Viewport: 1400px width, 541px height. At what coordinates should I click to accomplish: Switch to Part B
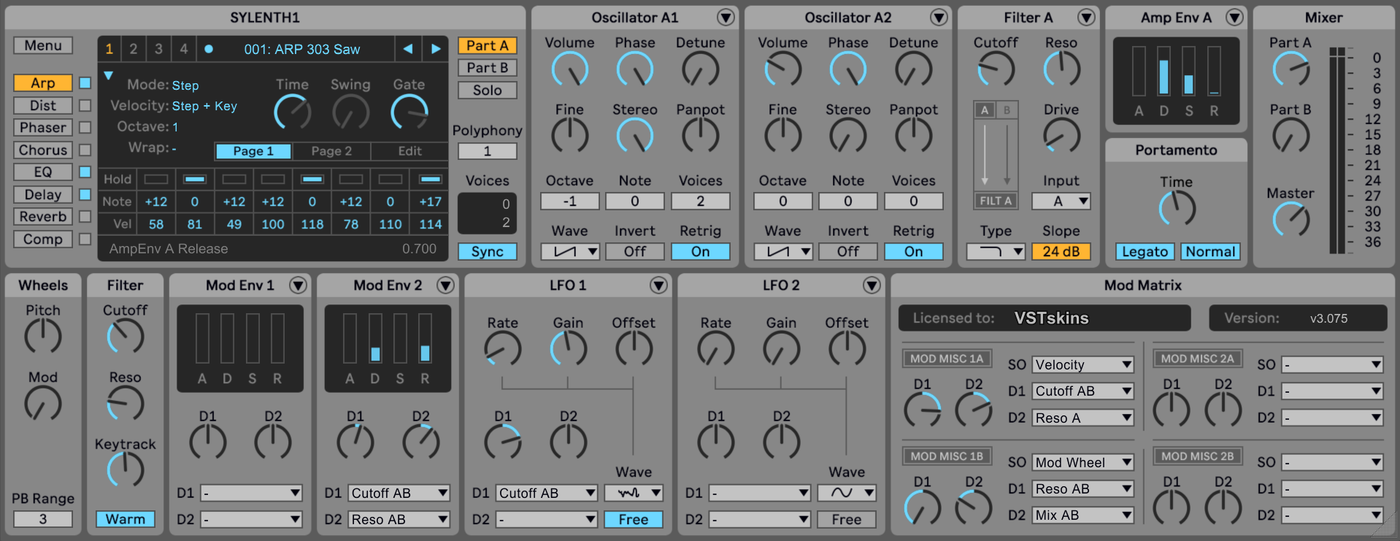(x=487, y=67)
